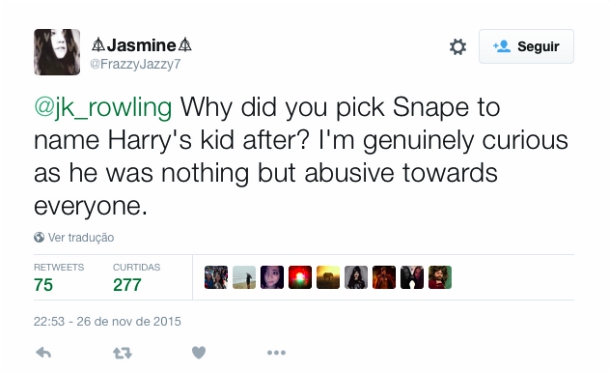Open the three-dots more options menu
The width and height of the screenshot is (610, 373).
click(x=277, y=352)
